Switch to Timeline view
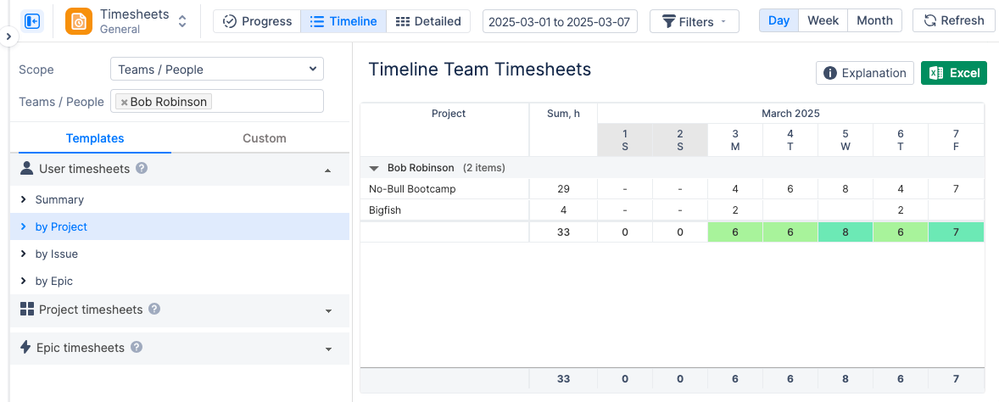999x402 pixels. [343, 21]
